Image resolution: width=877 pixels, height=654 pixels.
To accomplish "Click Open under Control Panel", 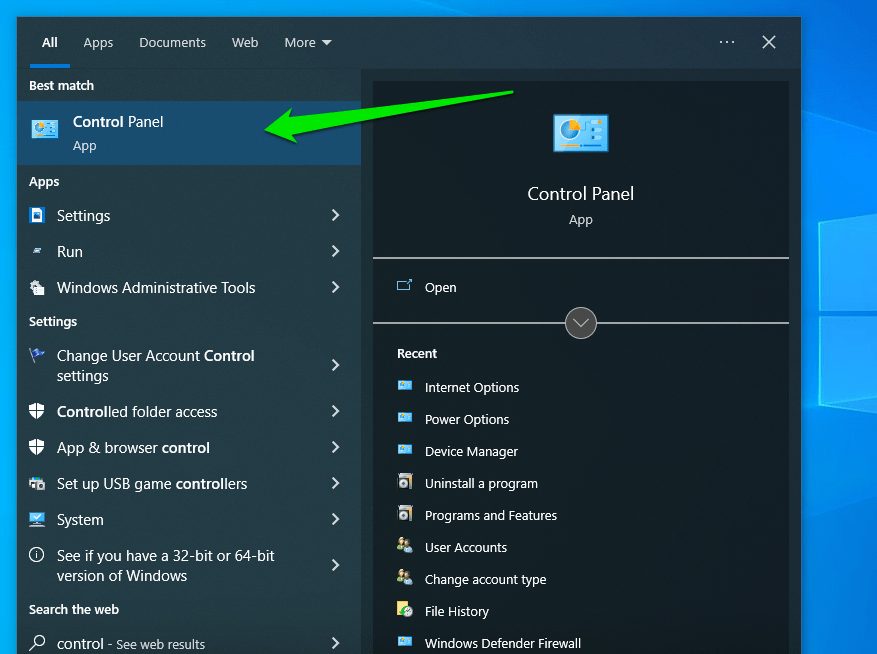I will 440,287.
